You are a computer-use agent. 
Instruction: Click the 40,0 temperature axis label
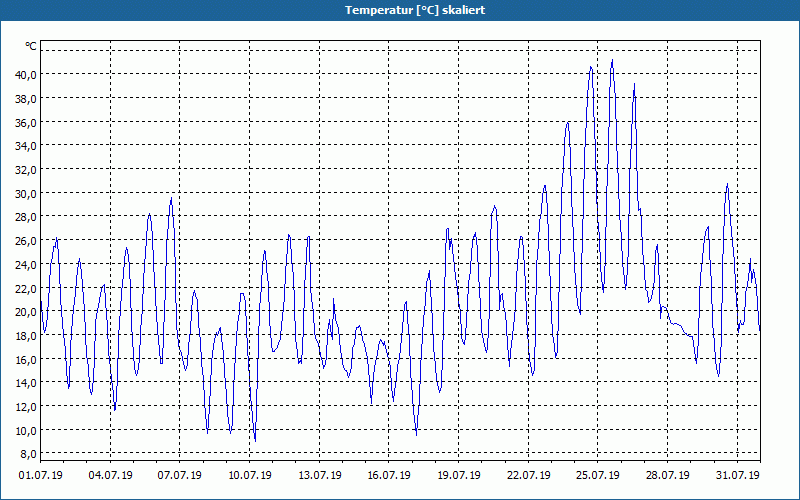tap(26, 74)
